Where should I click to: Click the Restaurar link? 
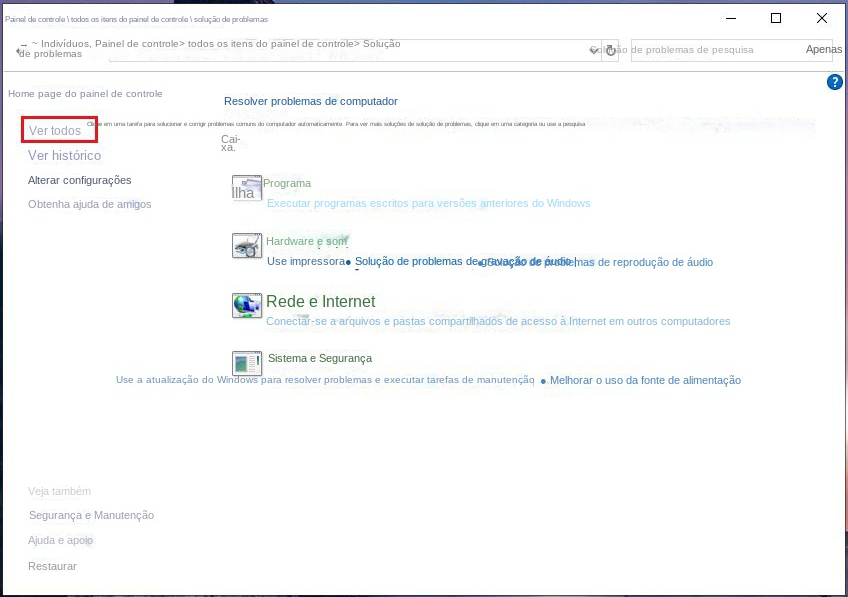pos(52,566)
